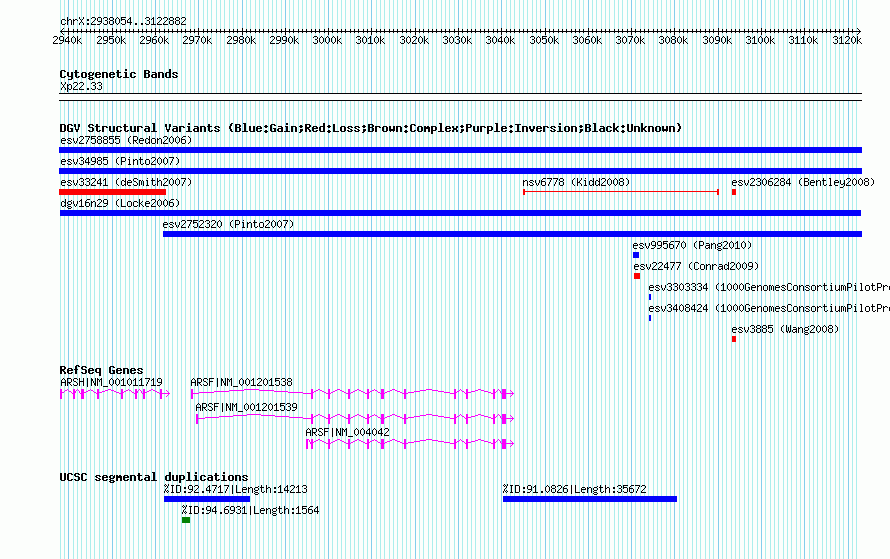Screen dimensions: 890x559
Task: Select the dgv16n29 (Locke2006) blue bar
Action: tap(460, 213)
